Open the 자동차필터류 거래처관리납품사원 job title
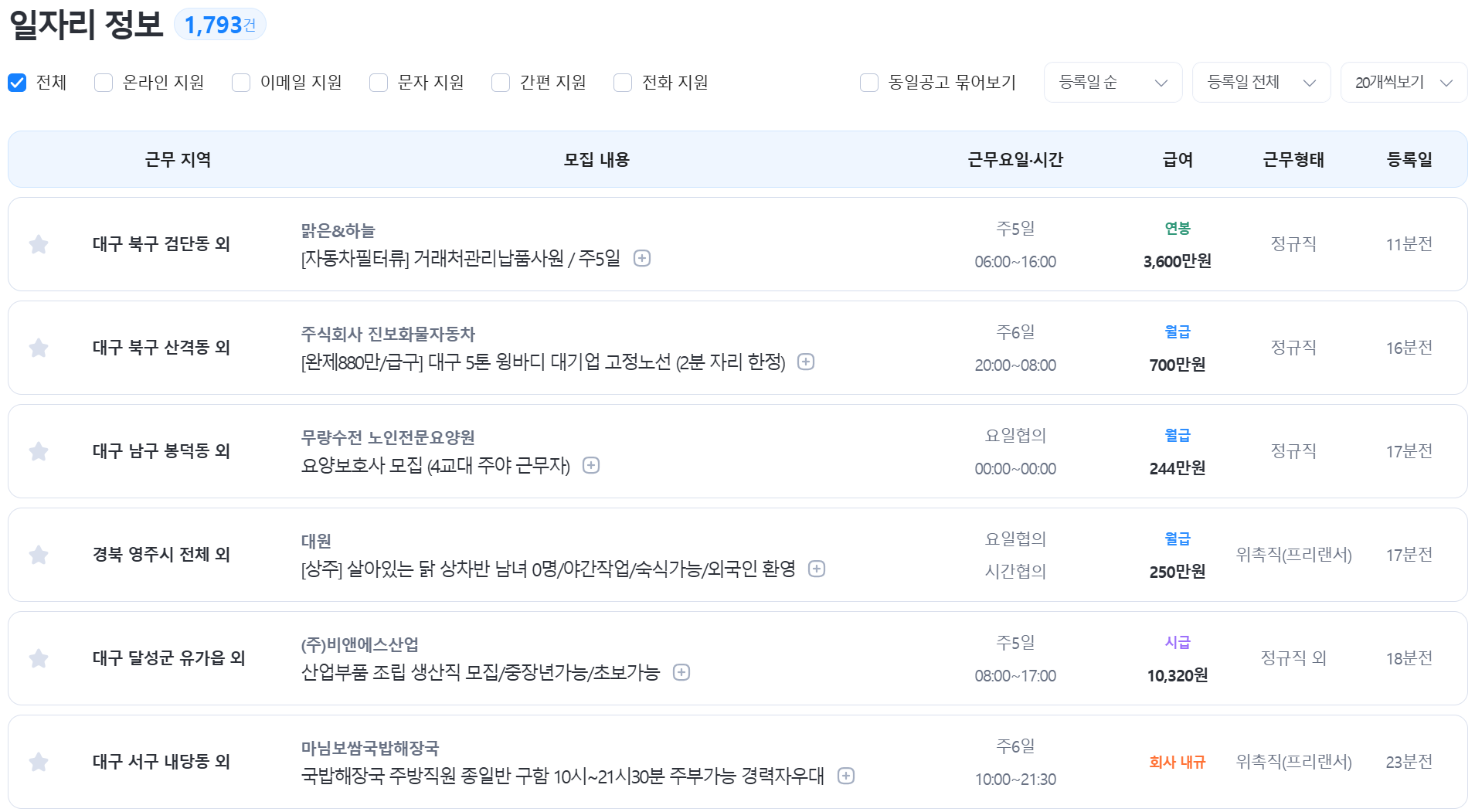 (461, 258)
